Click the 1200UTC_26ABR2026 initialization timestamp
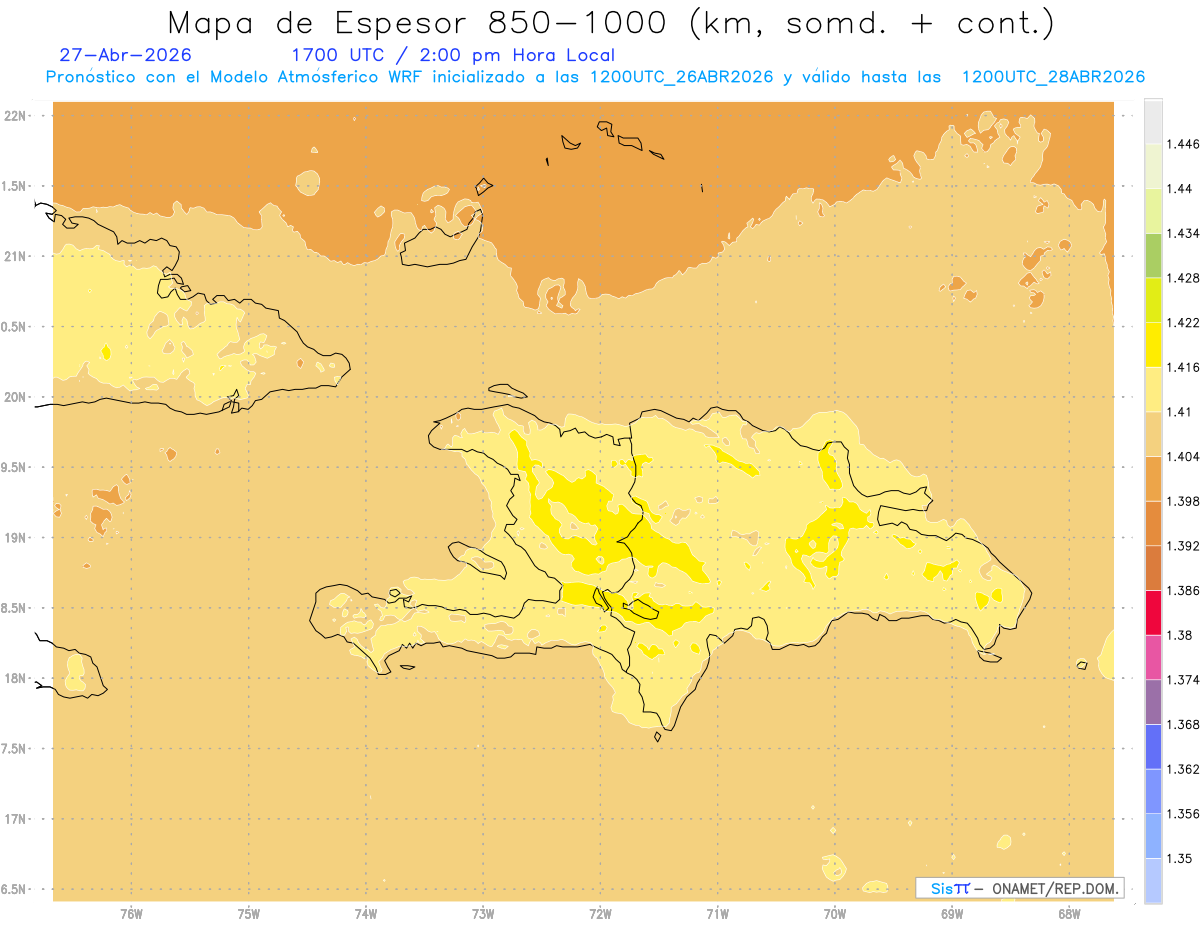The image size is (1200, 927). [x=682, y=77]
